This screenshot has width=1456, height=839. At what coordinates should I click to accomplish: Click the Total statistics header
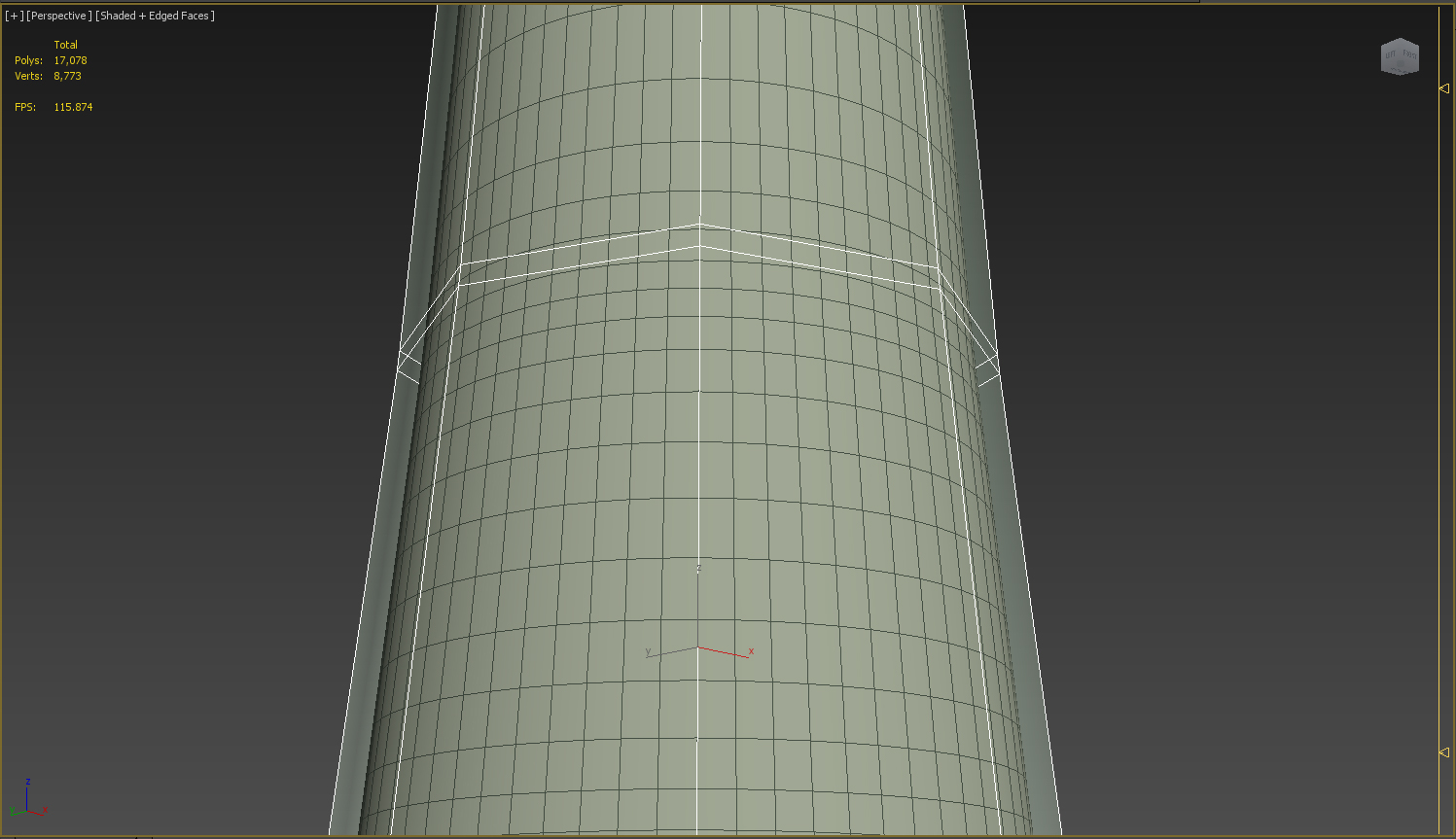pos(65,45)
